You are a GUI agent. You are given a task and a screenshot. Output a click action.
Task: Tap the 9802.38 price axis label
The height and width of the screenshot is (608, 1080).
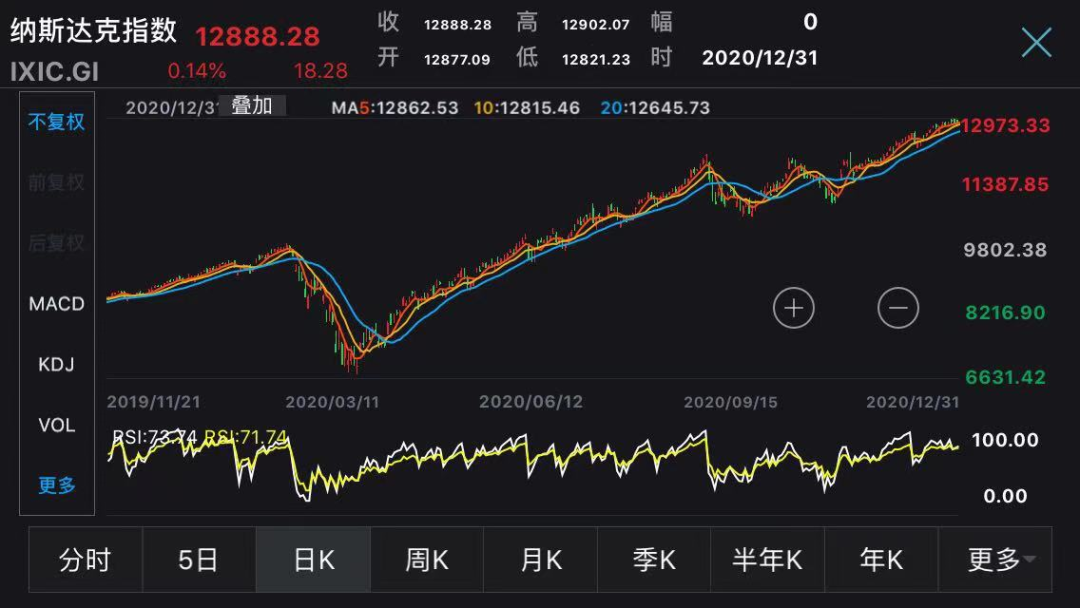(1006, 250)
